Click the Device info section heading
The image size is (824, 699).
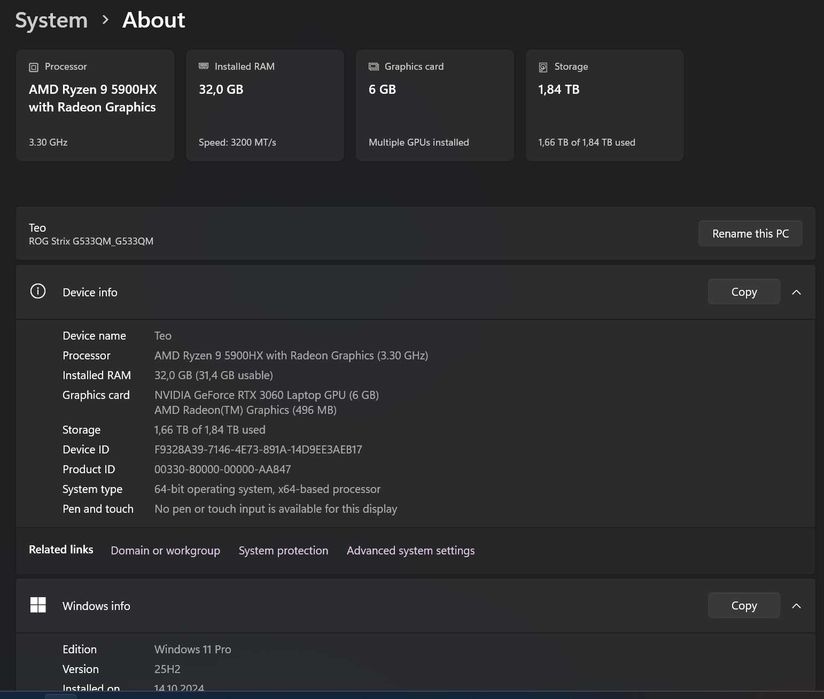pyautogui.click(x=90, y=292)
